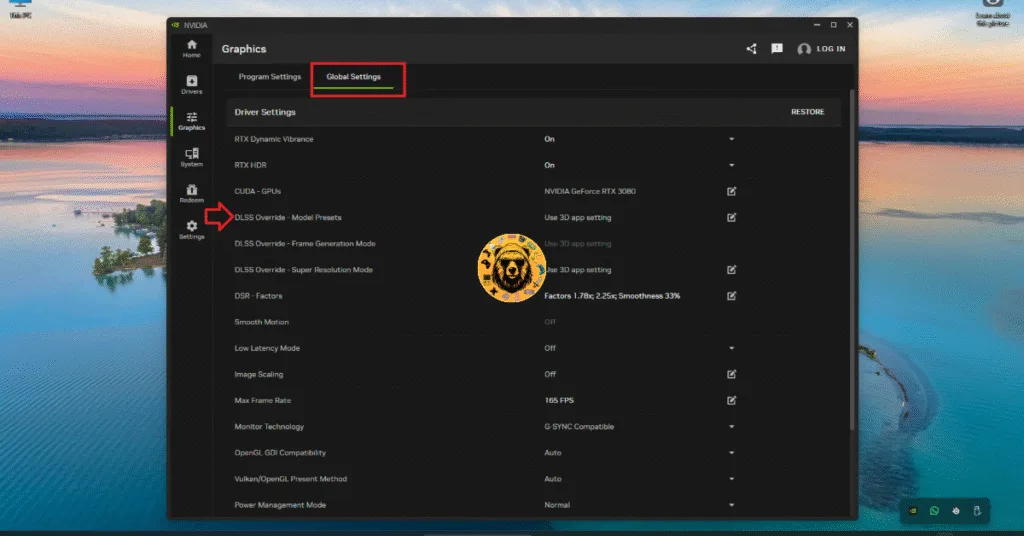Edit the Image Scaling setting

[x=731, y=374]
